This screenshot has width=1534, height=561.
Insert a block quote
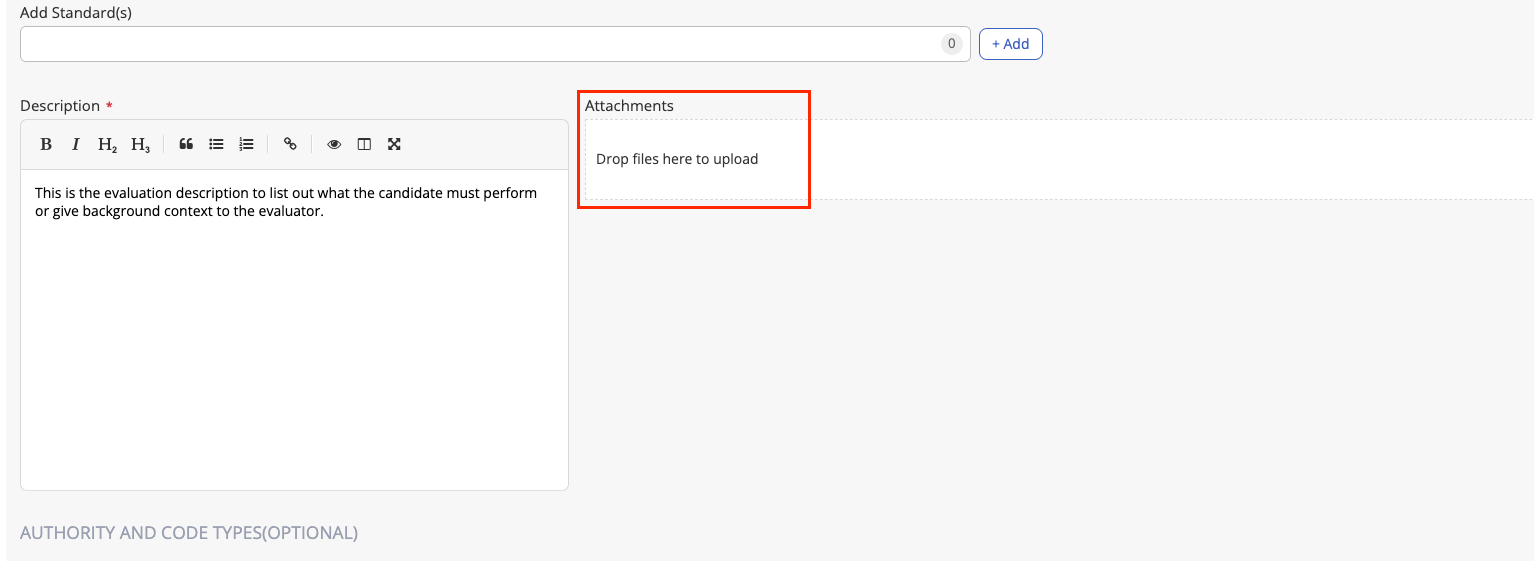click(x=186, y=144)
